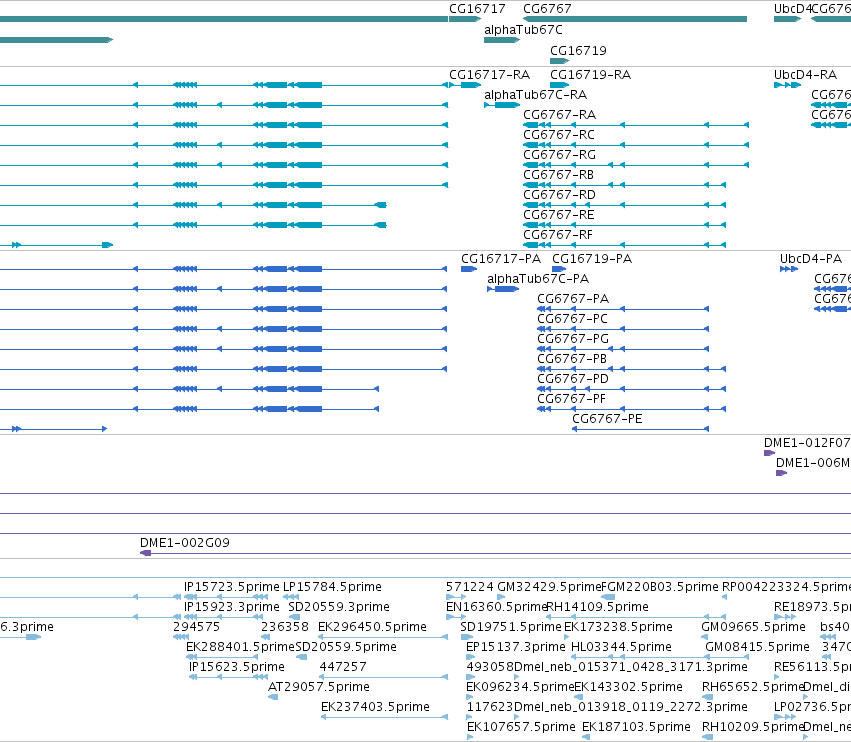Open the EK296450.5prime EST label
851x742 pixels.
tap(372, 626)
